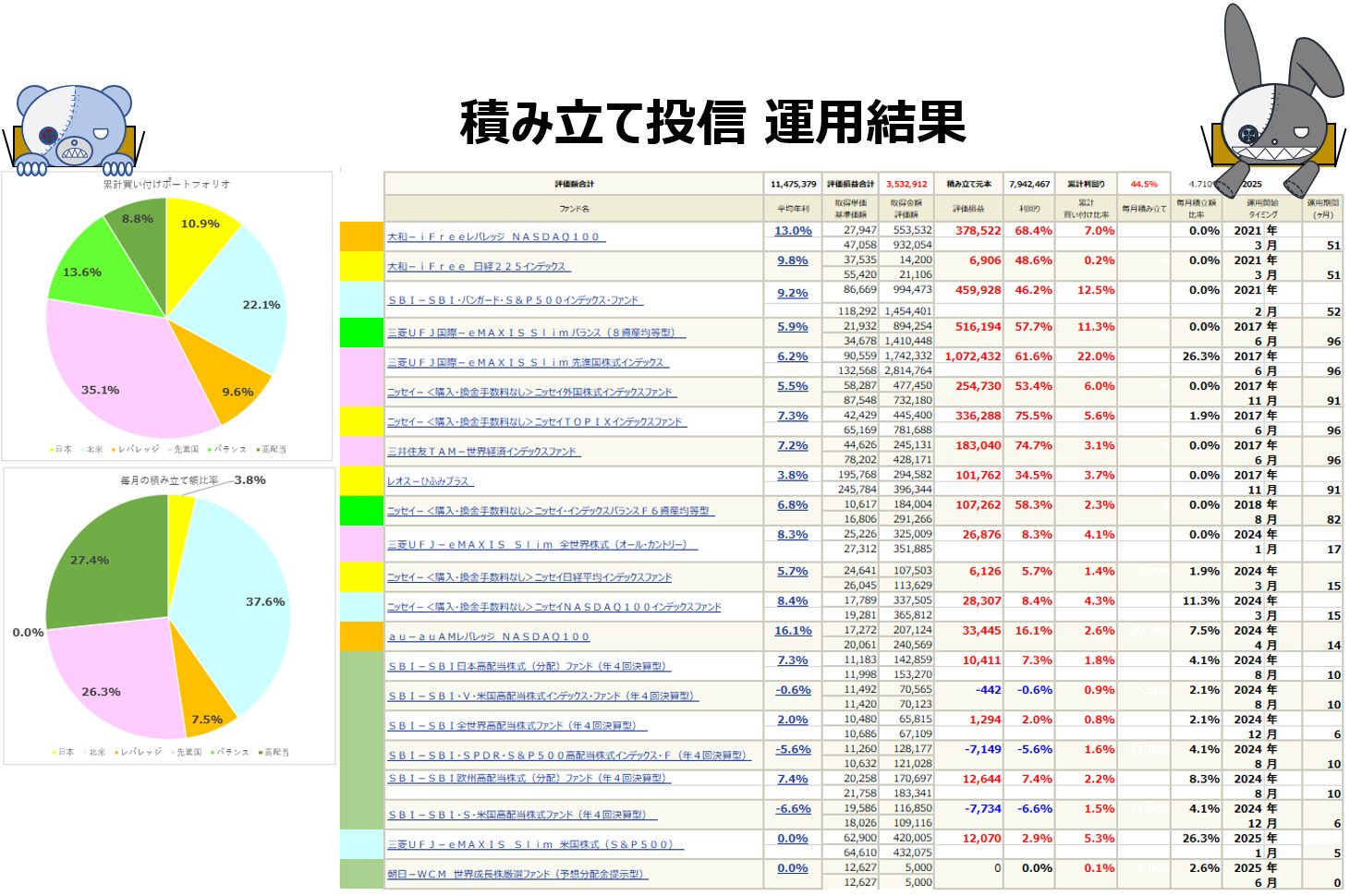
Task: Click the stitched bear mascot image
Action: point(74,129)
